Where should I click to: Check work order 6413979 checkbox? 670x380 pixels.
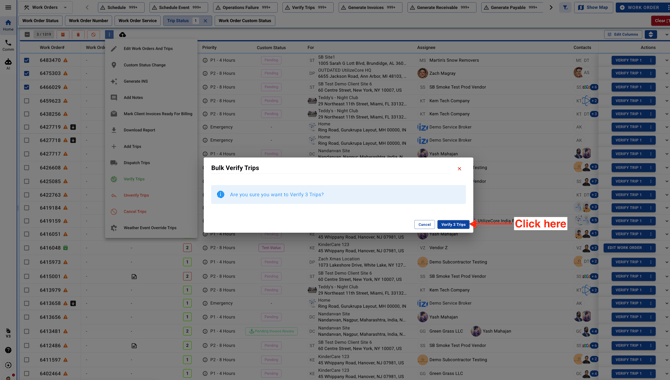pos(26,290)
